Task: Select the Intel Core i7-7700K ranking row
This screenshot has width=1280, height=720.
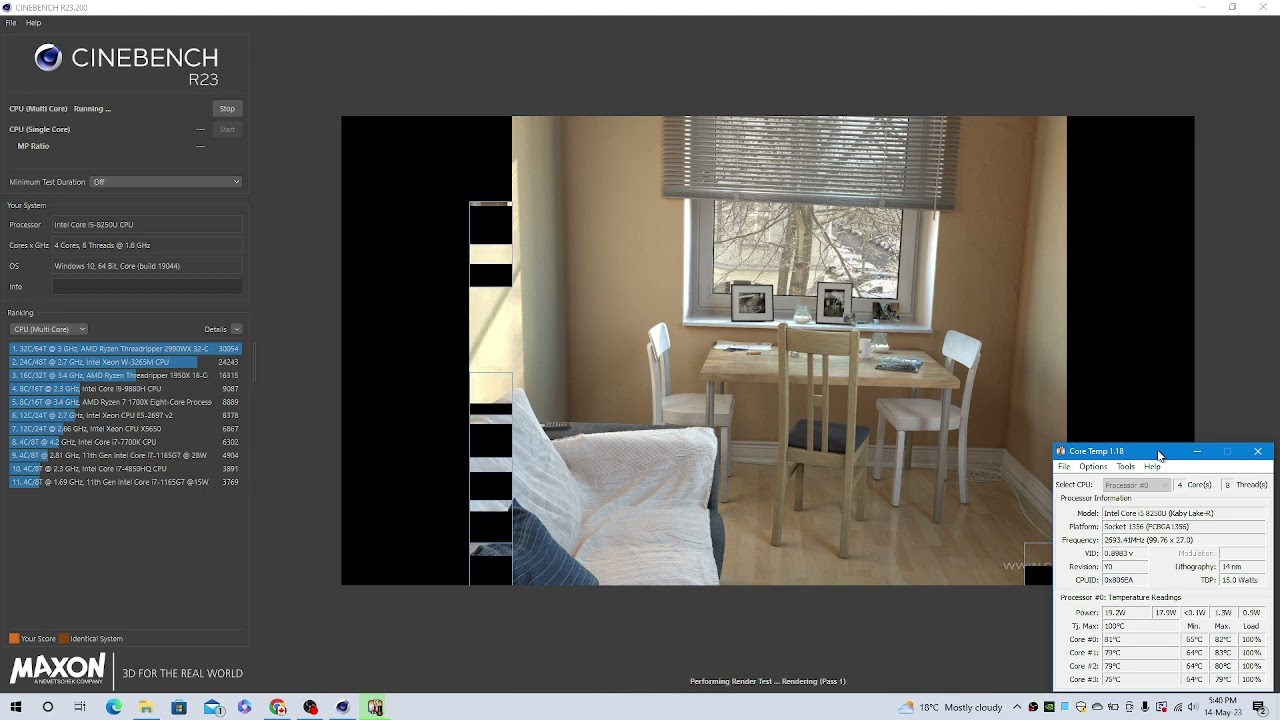Action: point(125,442)
